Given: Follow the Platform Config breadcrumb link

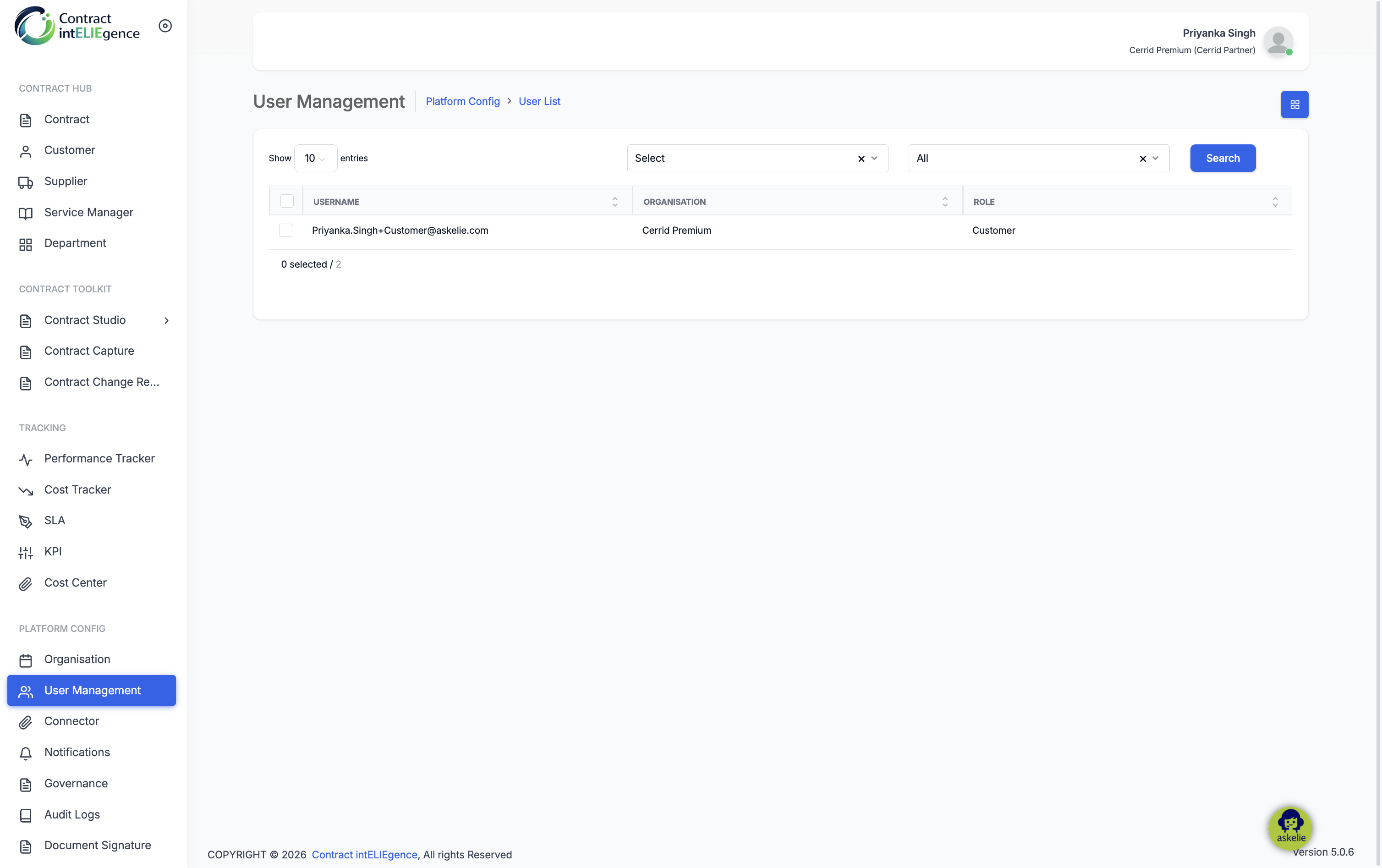Looking at the screenshot, I should click(x=463, y=101).
